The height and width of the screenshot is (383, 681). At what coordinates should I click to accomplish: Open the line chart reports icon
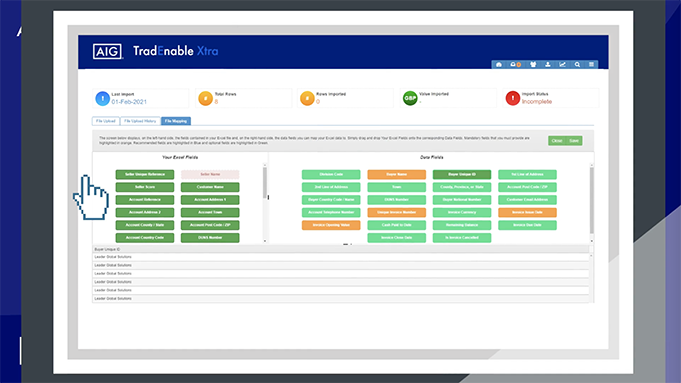click(x=562, y=64)
